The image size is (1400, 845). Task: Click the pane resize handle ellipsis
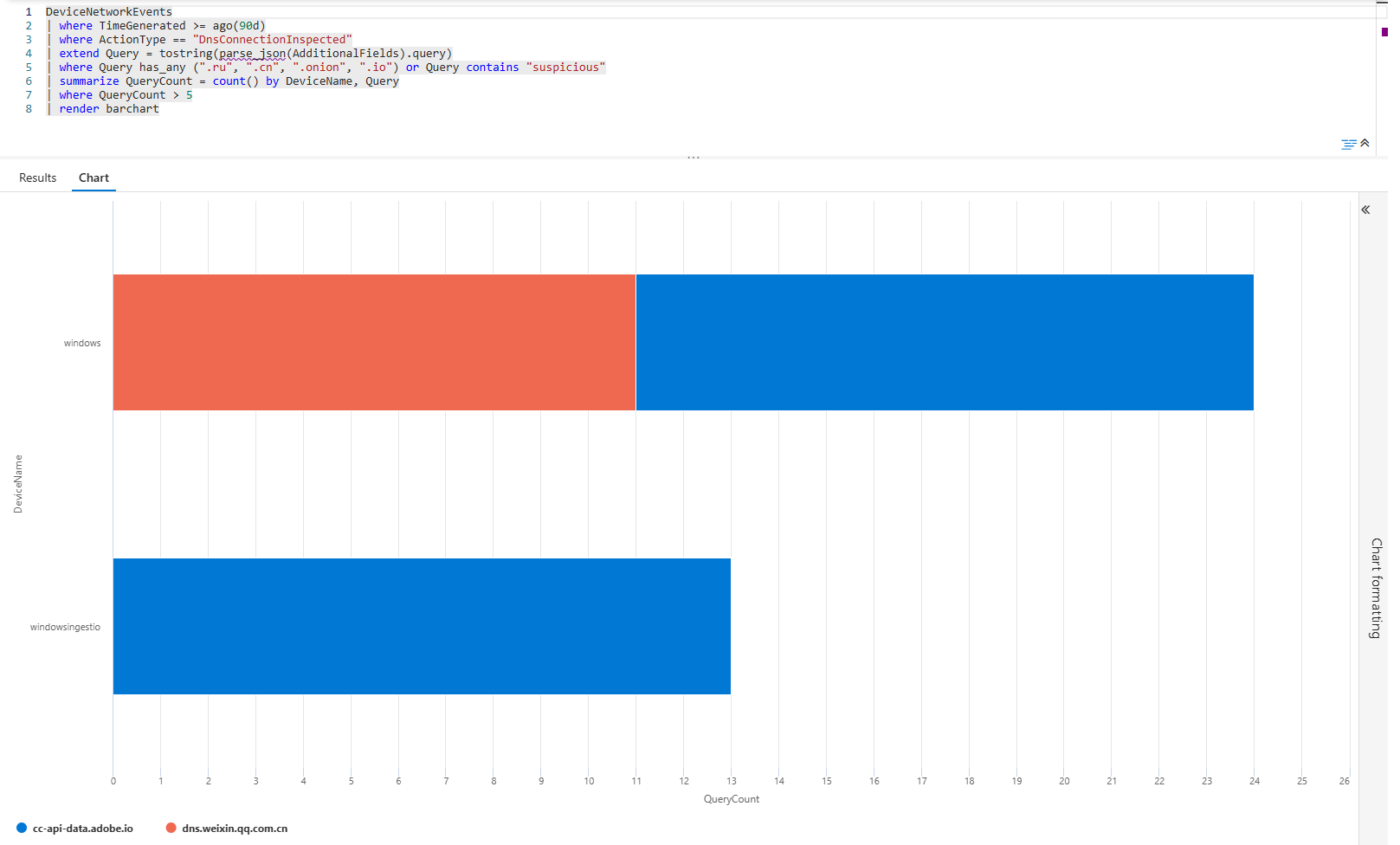[x=693, y=158]
